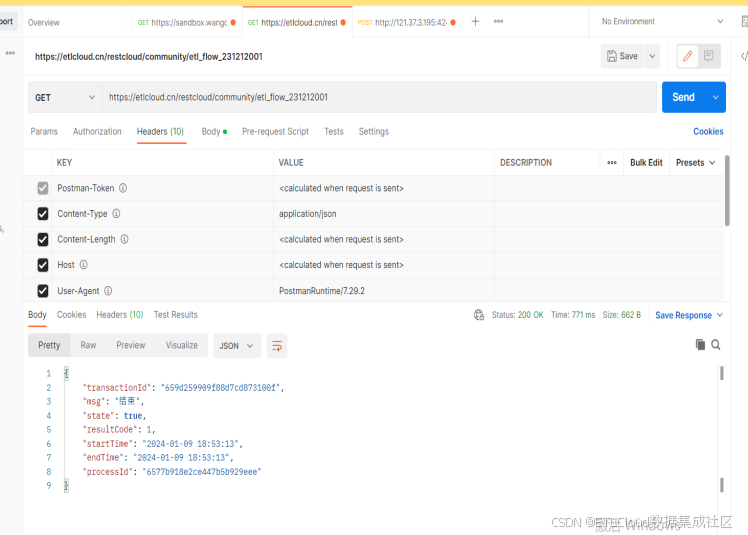748x535 pixels.
Task: Open Presets dropdown
Action: click(x=696, y=163)
